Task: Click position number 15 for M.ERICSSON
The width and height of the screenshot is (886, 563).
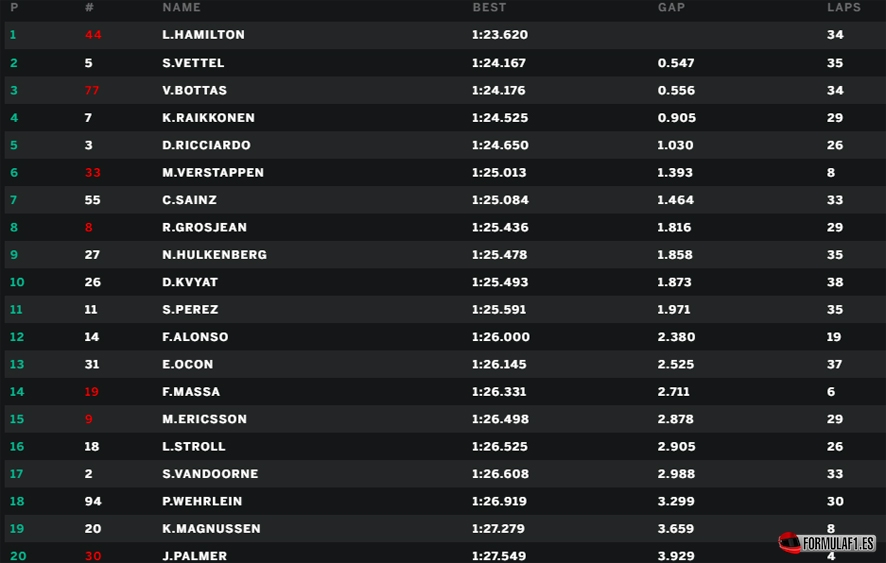Action: pos(17,419)
